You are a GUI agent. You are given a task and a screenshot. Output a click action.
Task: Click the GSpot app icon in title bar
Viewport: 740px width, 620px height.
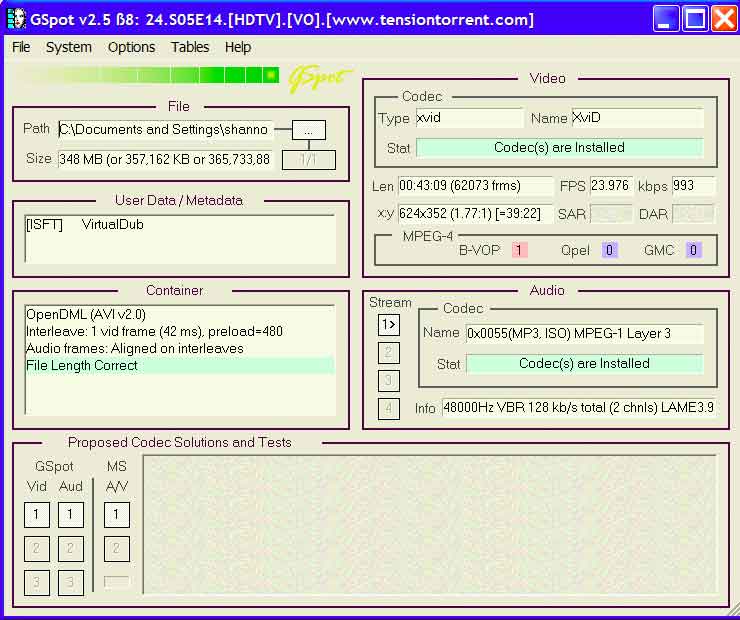click(x=17, y=19)
